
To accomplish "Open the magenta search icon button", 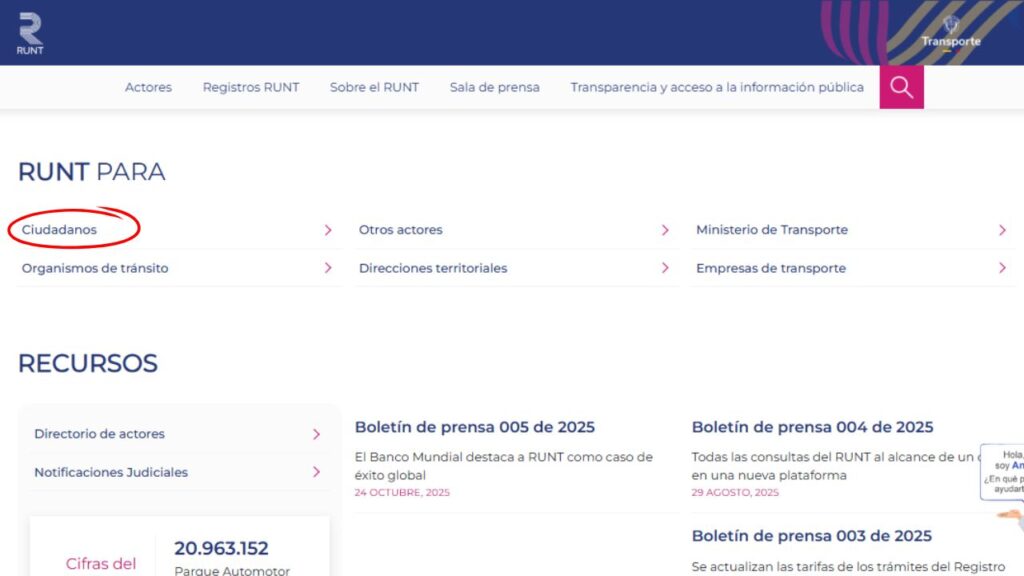I will 901,87.
